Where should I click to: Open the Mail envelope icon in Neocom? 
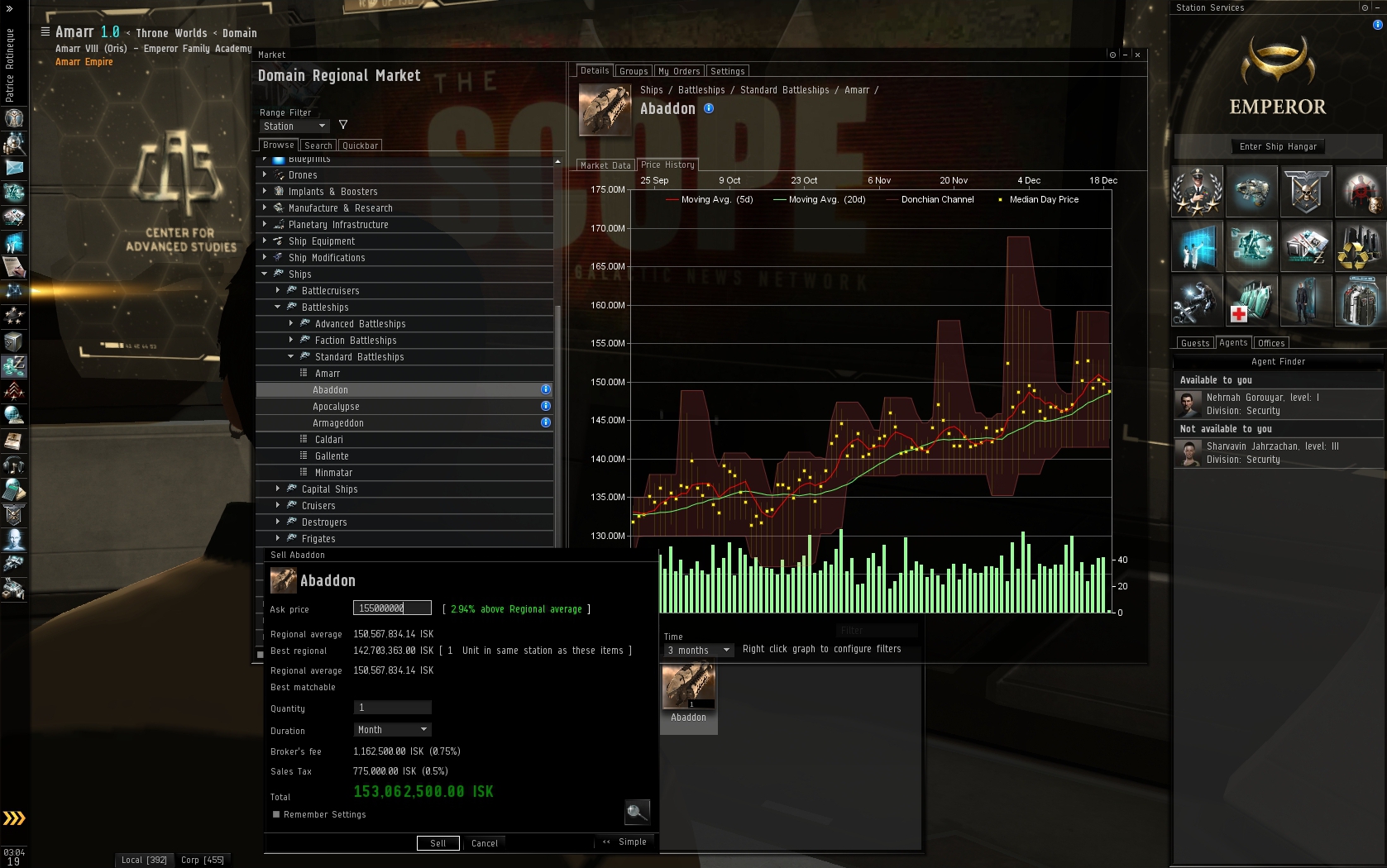pyautogui.click(x=14, y=167)
